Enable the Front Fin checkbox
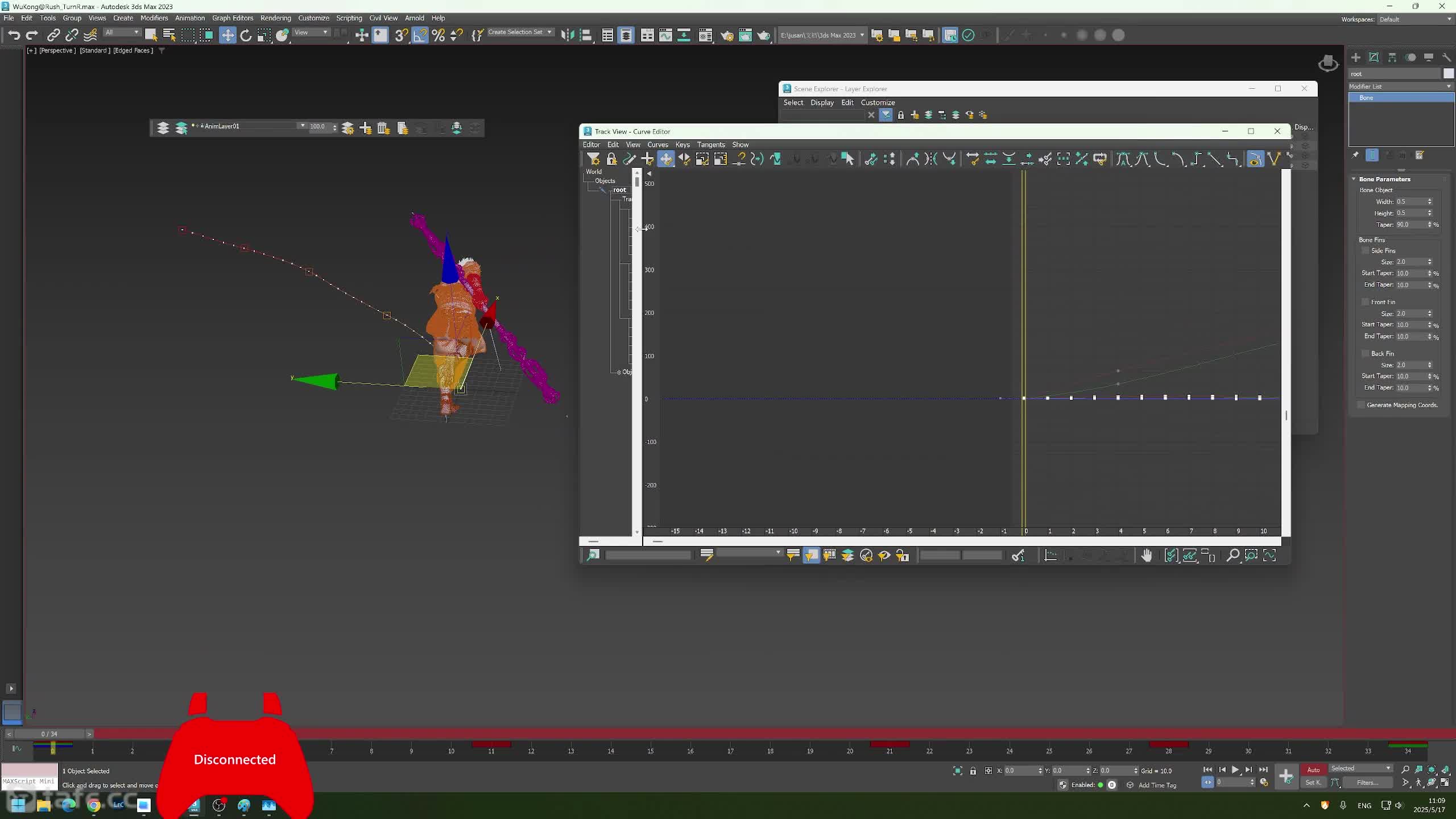This screenshot has width=1456, height=819. click(1365, 302)
